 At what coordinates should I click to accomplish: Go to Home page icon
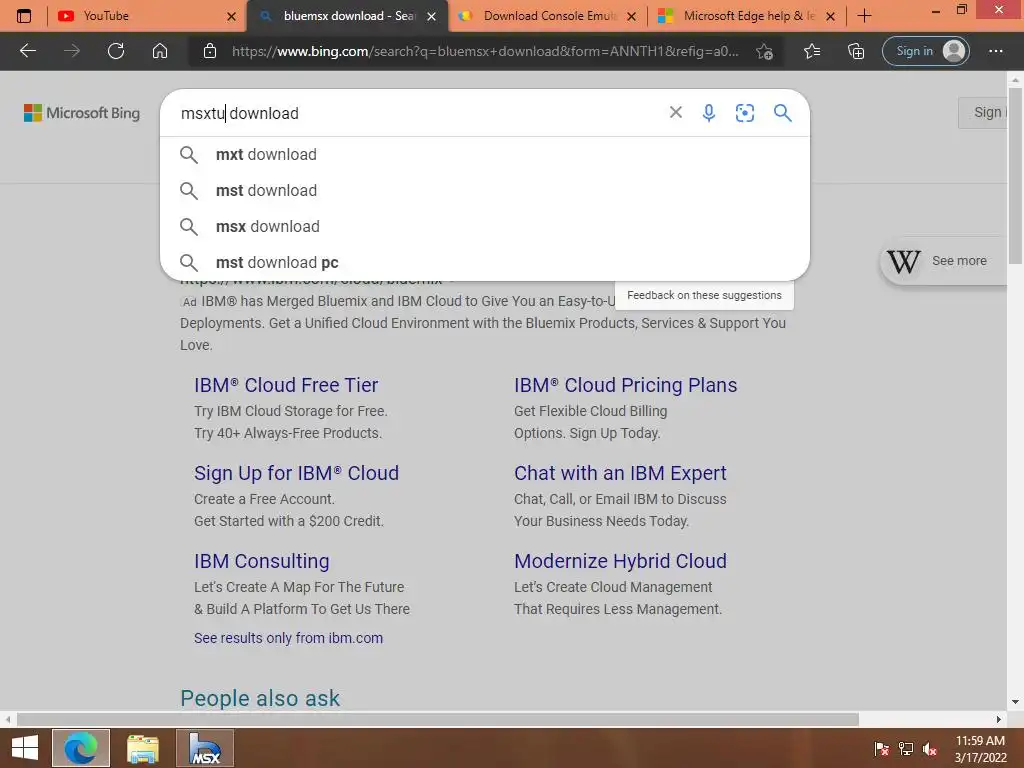tap(160, 51)
